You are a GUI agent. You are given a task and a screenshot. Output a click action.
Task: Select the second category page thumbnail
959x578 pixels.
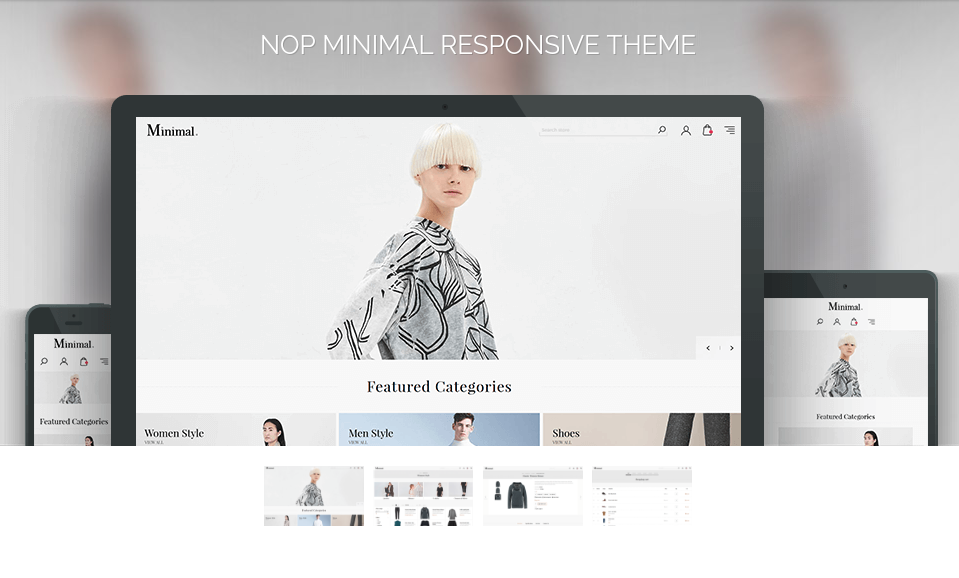pyautogui.click(x=423, y=496)
